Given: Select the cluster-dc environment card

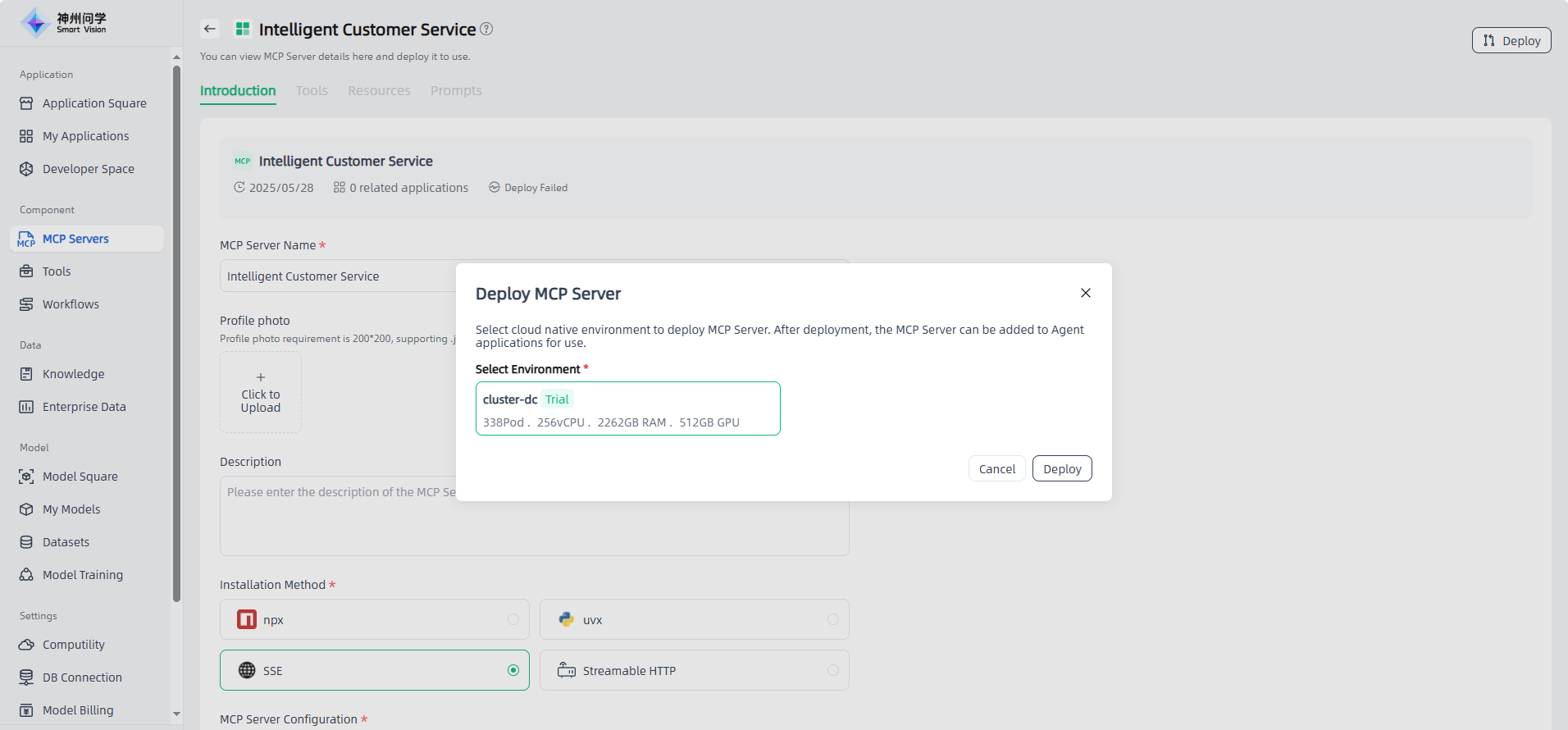Looking at the screenshot, I should pos(627,409).
